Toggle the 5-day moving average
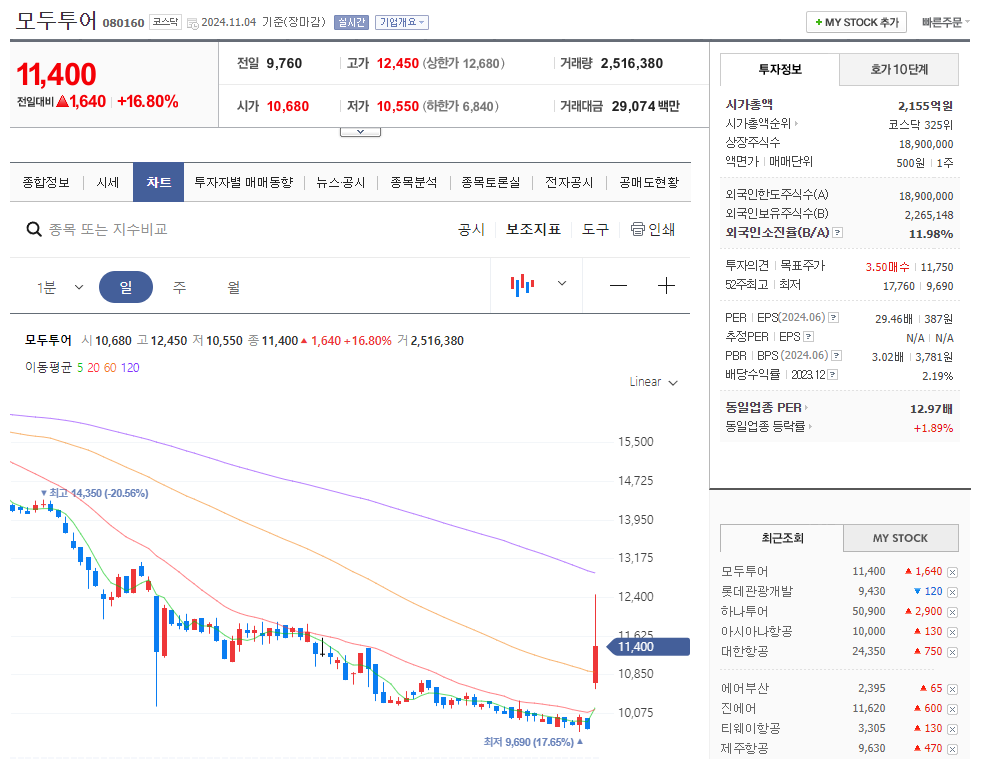 [x=80, y=368]
